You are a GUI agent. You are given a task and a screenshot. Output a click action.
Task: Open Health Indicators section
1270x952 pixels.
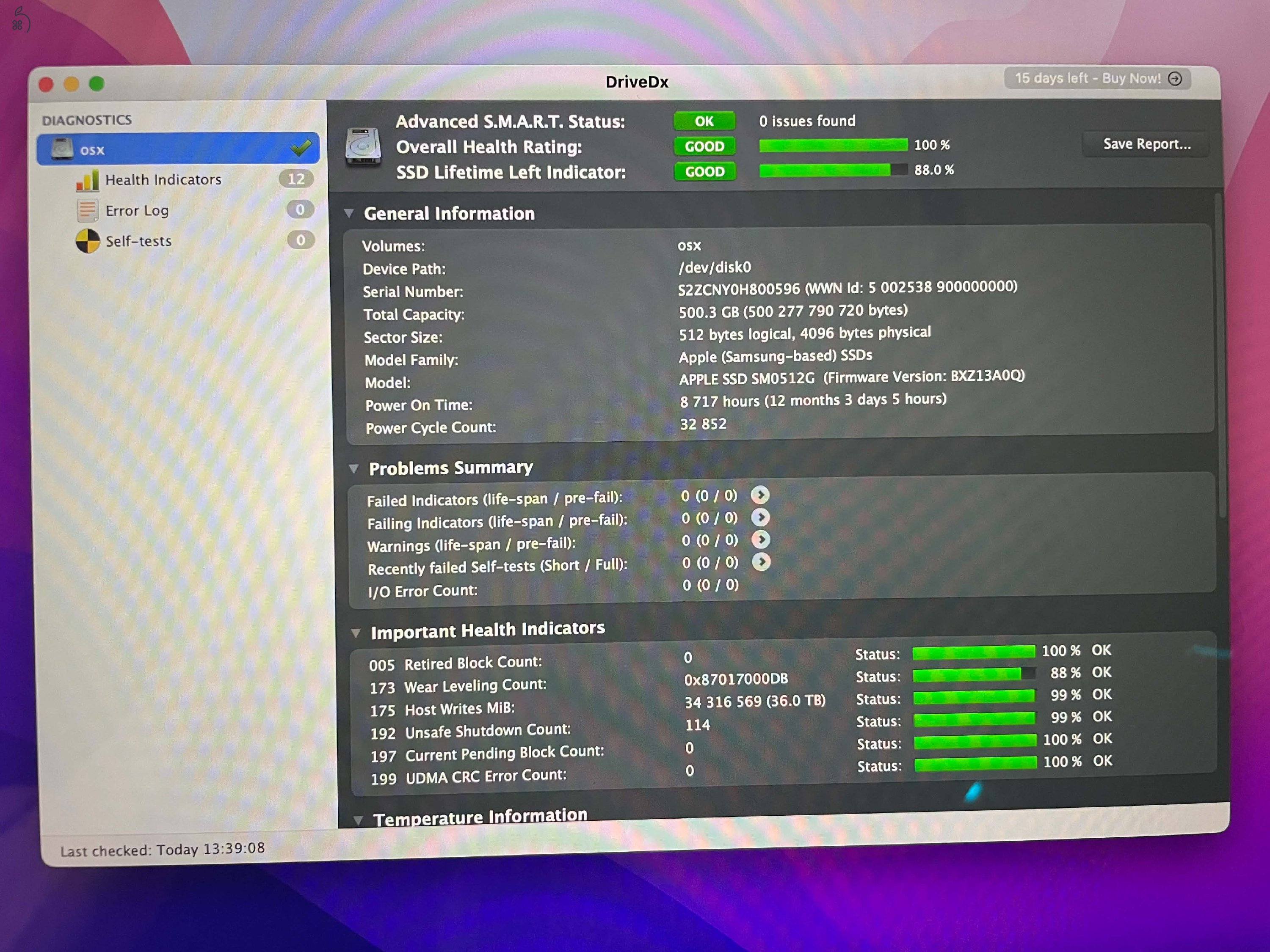163,180
